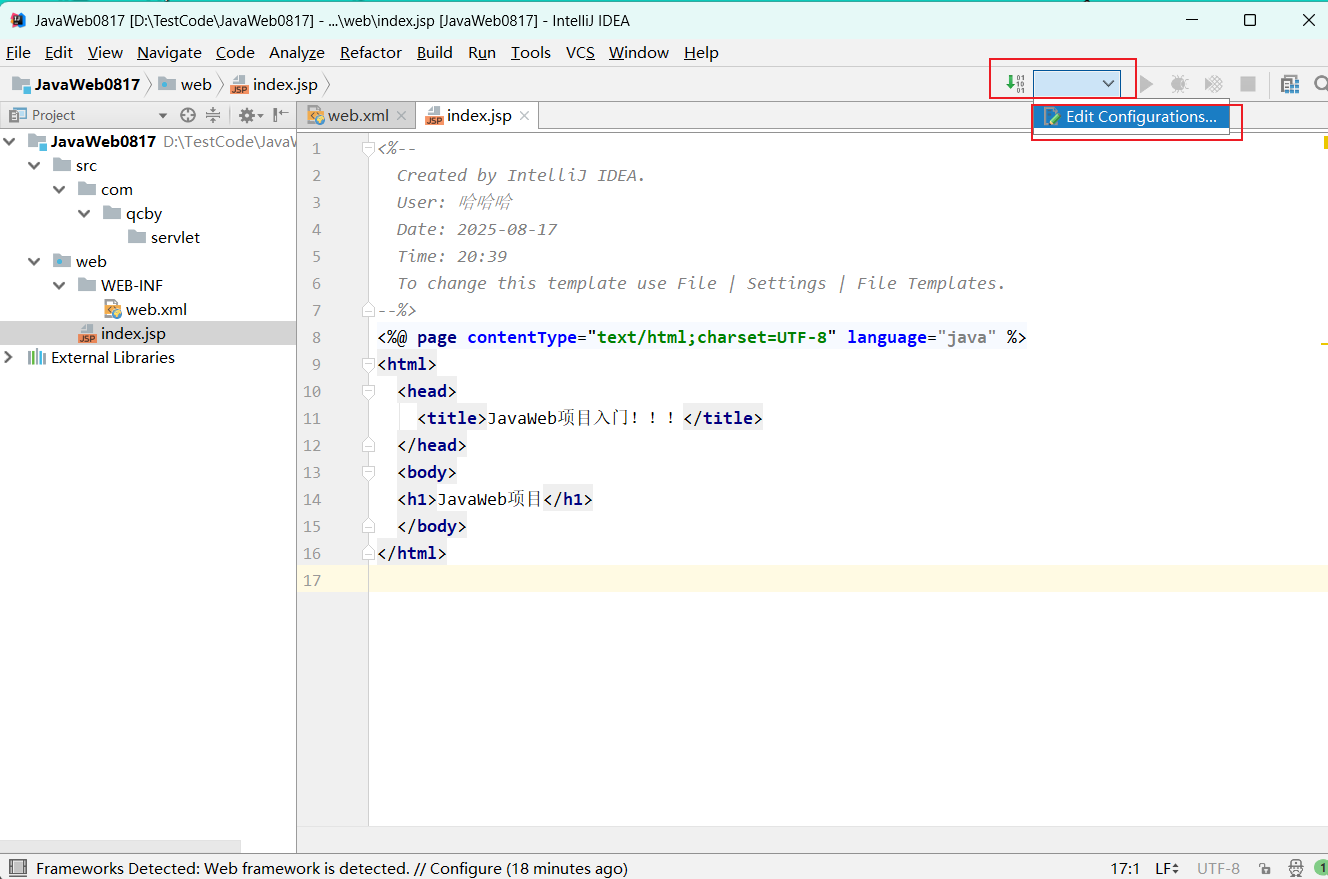The image size is (1328, 879).
Task: Open the Window menu
Action: tap(639, 52)
